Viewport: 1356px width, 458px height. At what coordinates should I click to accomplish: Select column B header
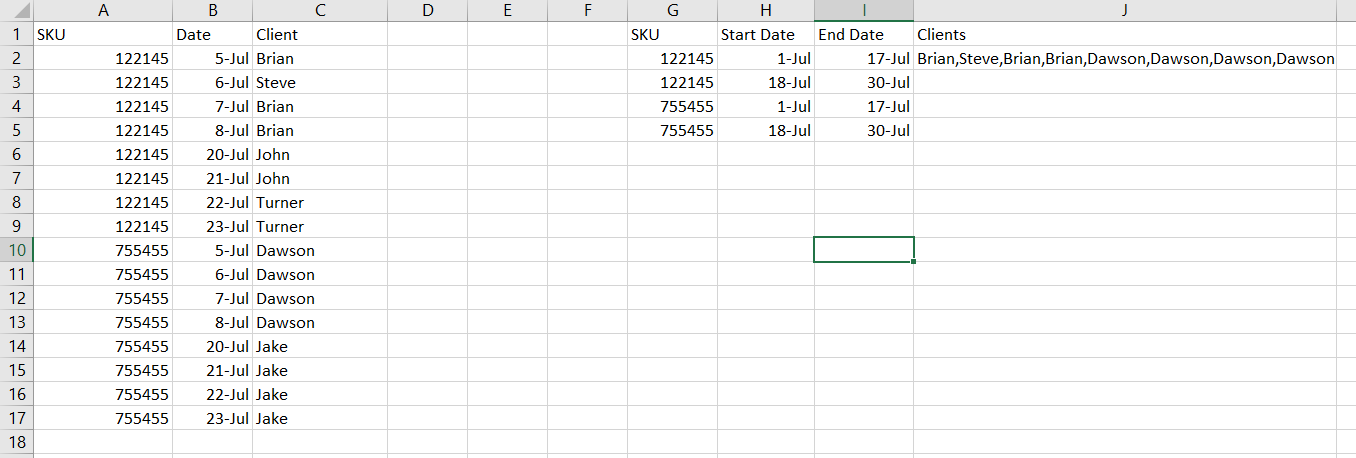click(x=212, y=10)
